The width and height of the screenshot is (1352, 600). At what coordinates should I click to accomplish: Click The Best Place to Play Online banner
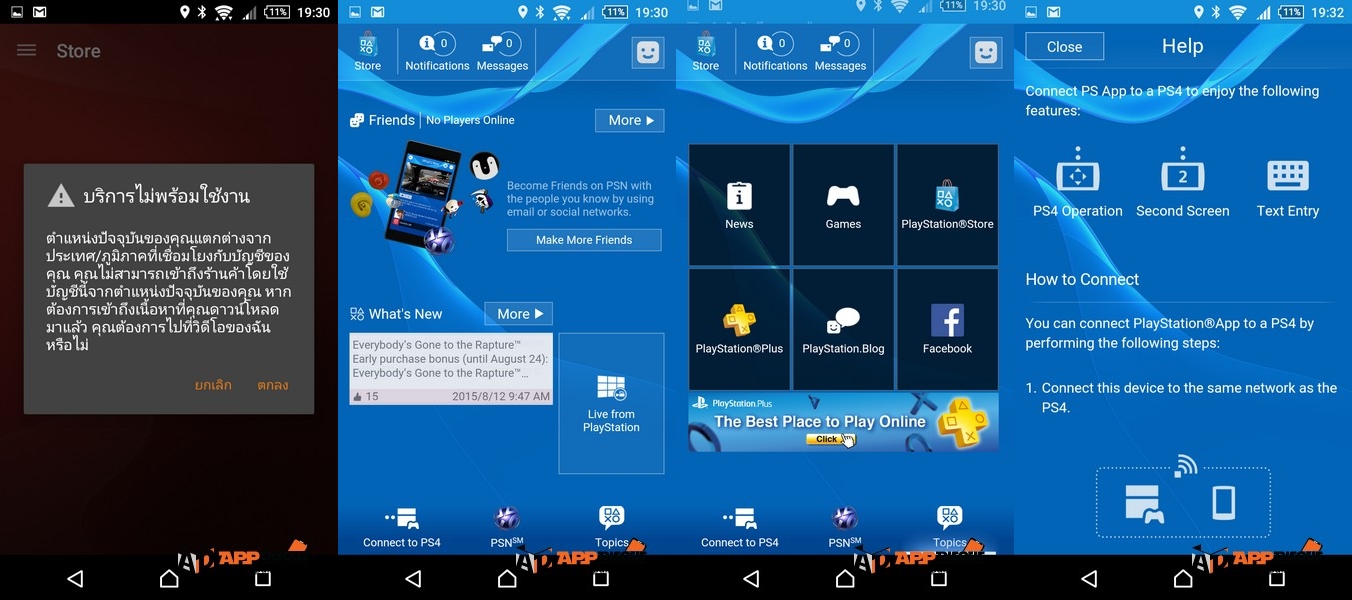[843, 422]
